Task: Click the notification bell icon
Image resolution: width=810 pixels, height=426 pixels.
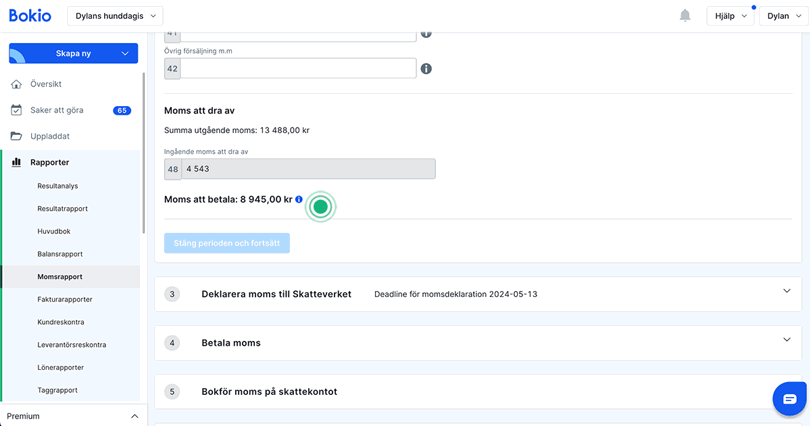Action: [x=685, y=16]
